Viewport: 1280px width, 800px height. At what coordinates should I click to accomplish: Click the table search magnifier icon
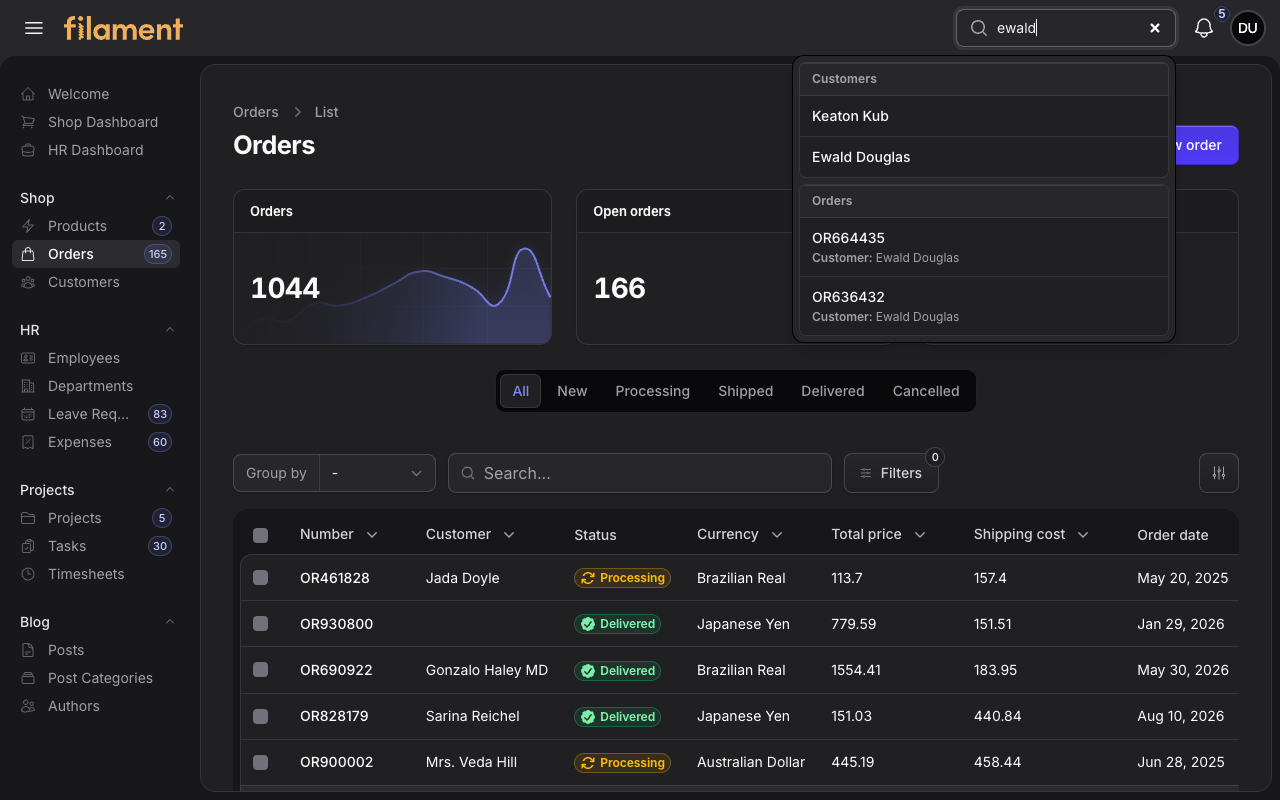[x=468, y=473]
